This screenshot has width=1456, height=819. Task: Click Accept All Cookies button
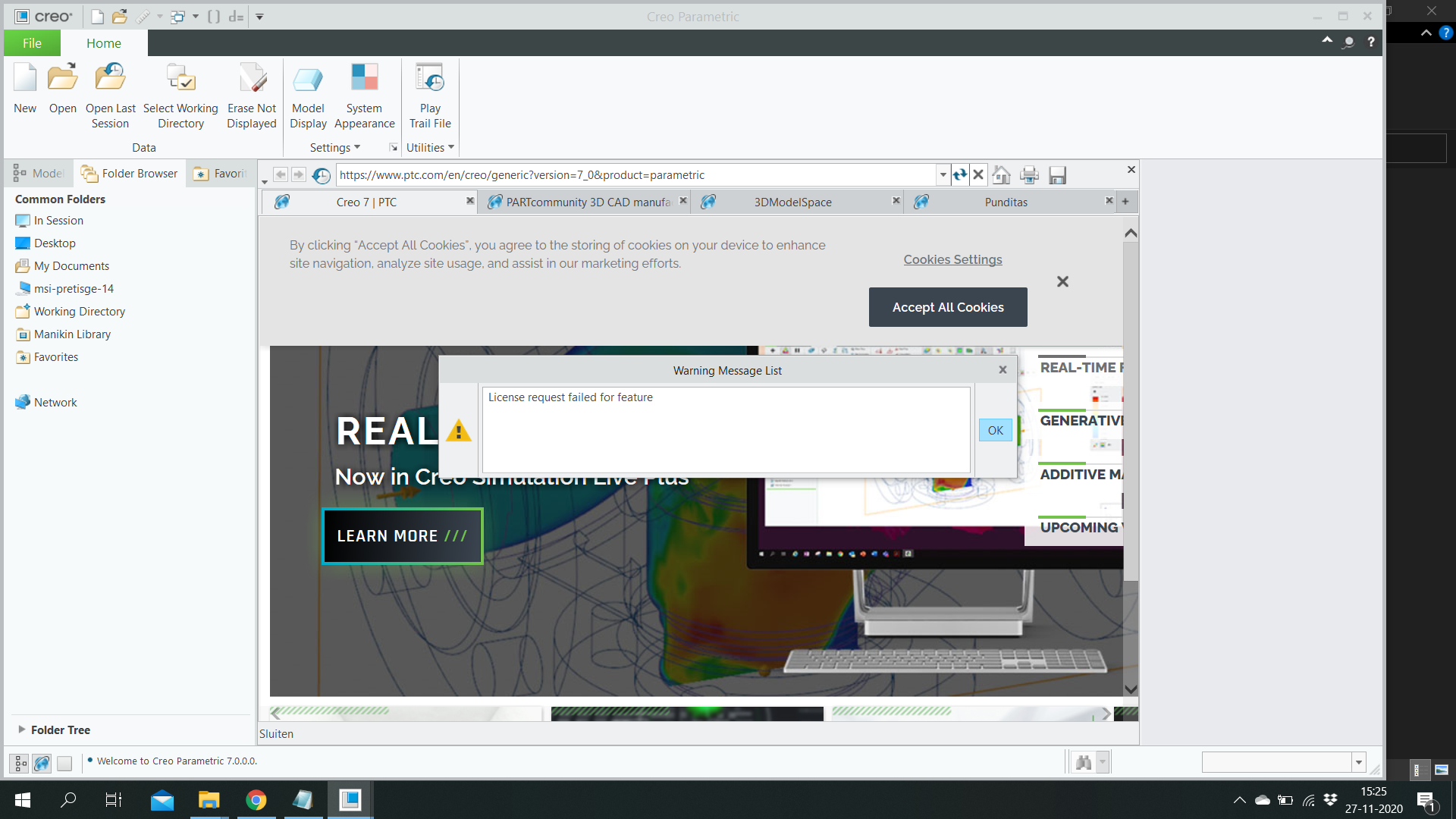(948, 307)
